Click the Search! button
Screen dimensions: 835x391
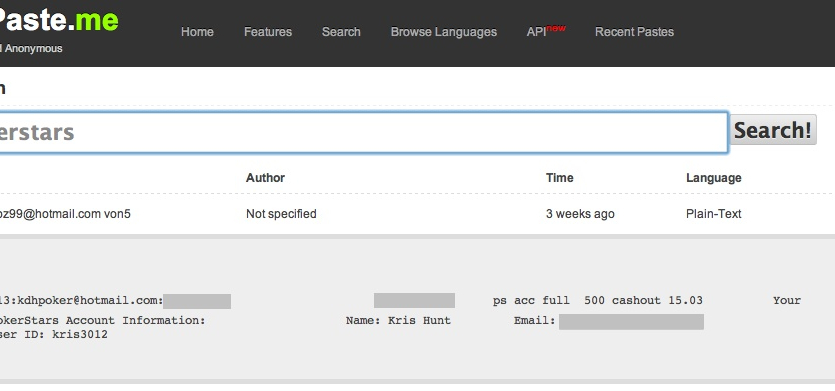[x=773, y=130]
